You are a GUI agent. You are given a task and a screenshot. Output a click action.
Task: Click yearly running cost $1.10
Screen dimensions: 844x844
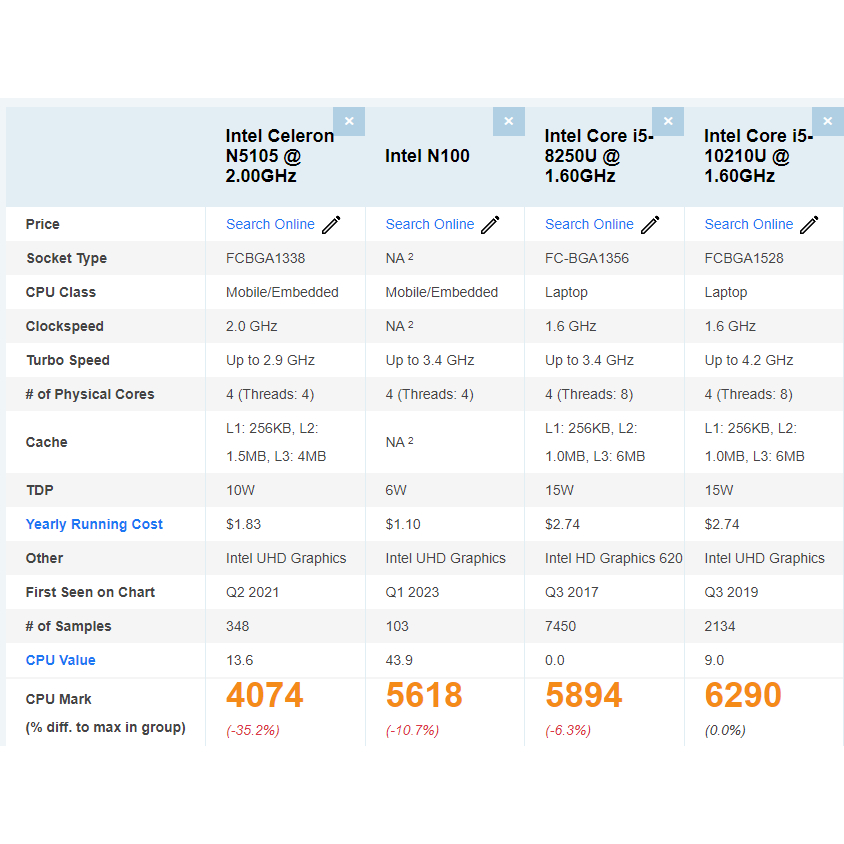[403, 524]
